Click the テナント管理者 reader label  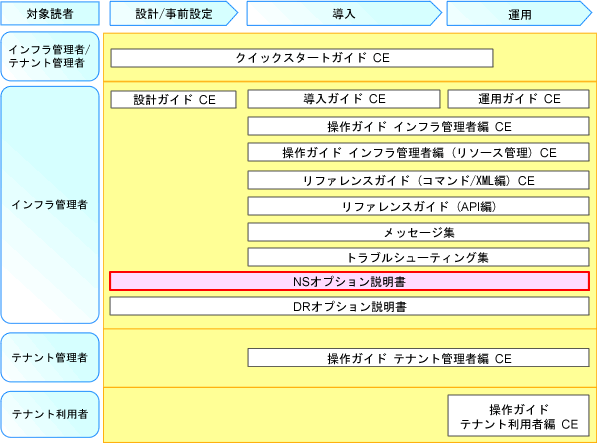pyautogui.click(x=50, y=357)
